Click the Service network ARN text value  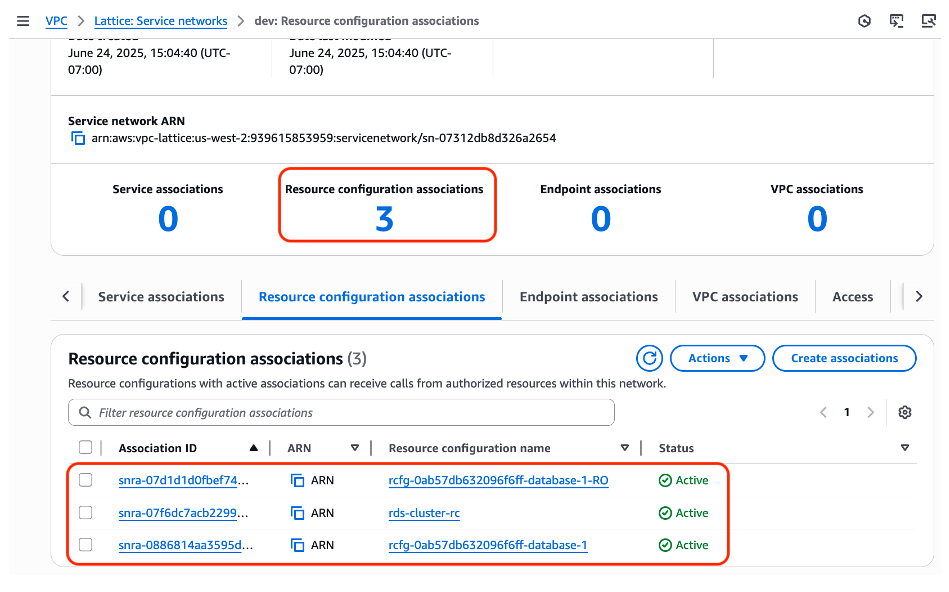coord(324,138)
